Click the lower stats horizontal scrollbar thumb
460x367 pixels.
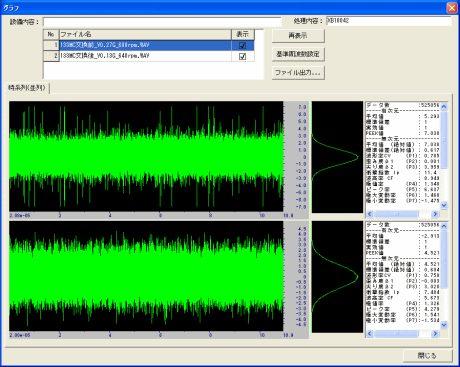pyautogui.click(x=396, y=333)
